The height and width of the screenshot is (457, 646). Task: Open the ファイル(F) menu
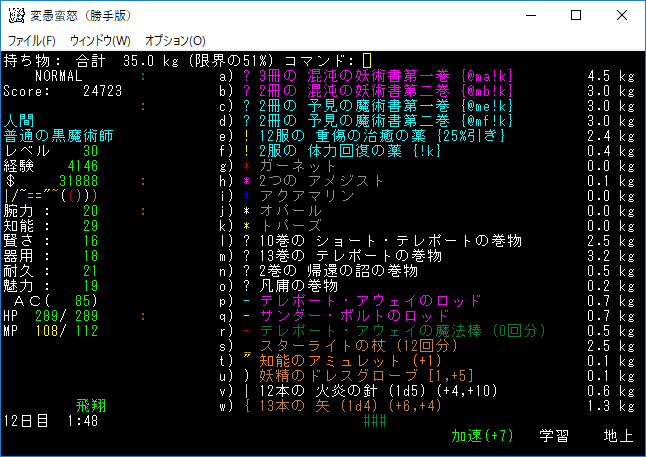32,41
